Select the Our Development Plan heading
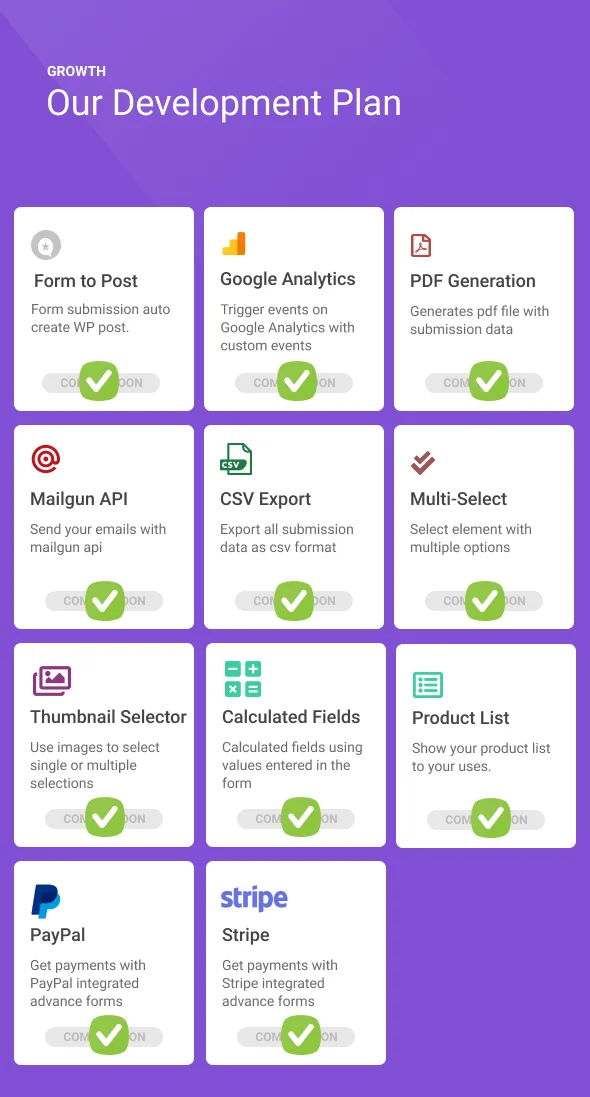Viewport: 590px width, 1097px height. tap(222, 102)
